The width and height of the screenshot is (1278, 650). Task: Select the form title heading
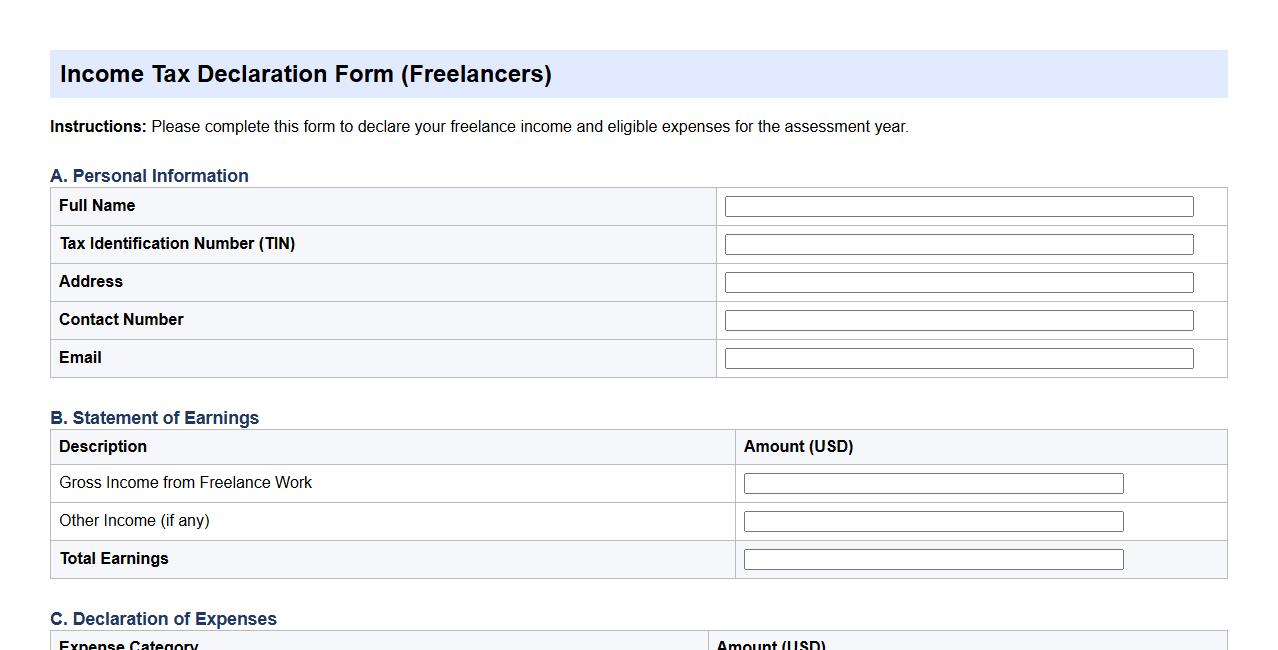coord(306,73)
